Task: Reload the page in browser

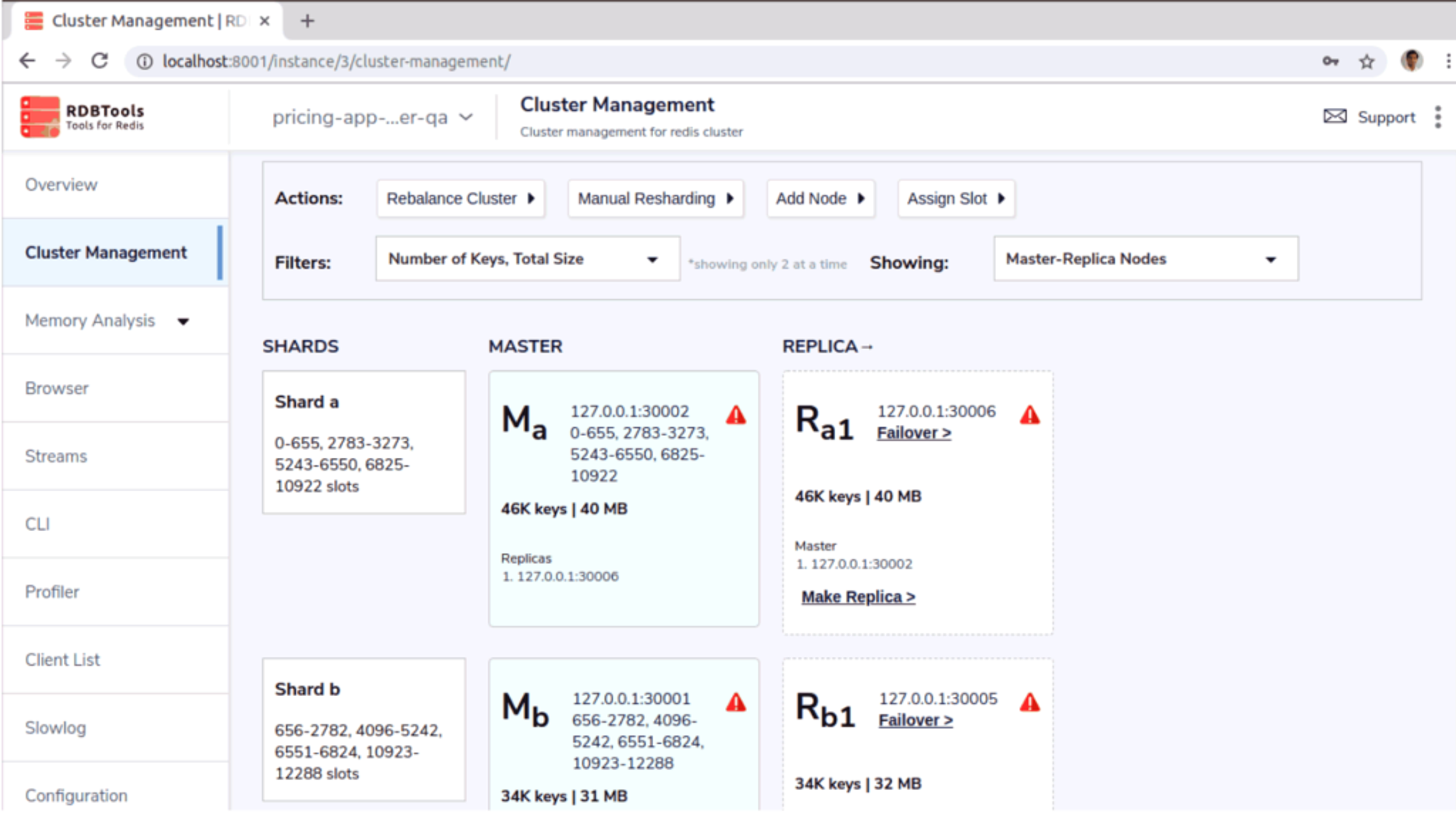Action: pos(100,61)
